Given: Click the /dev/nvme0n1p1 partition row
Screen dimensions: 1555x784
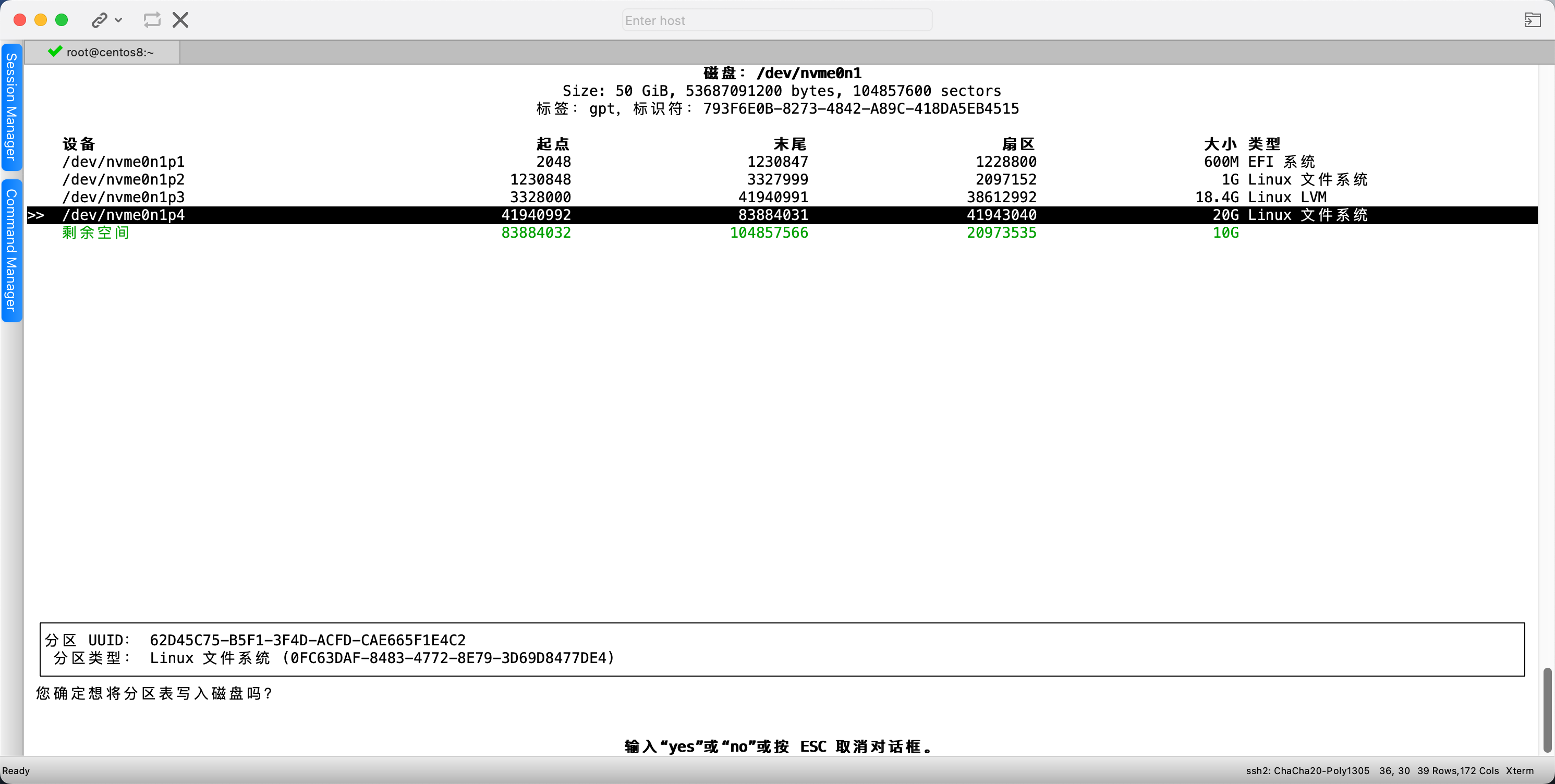Looking at the screenshot, I should [x=124, y=162].
